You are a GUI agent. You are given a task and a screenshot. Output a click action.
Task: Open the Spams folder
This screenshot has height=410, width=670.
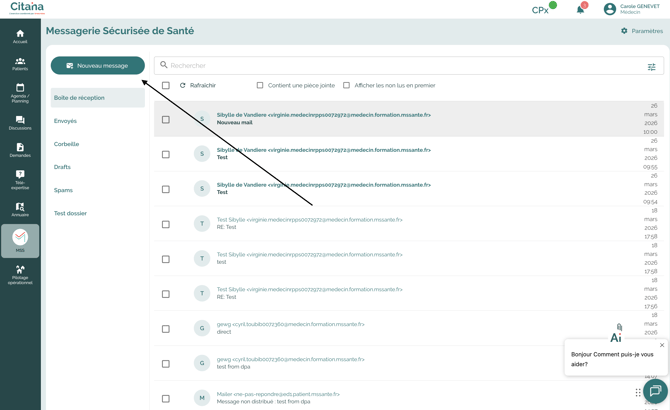[63, 190]
